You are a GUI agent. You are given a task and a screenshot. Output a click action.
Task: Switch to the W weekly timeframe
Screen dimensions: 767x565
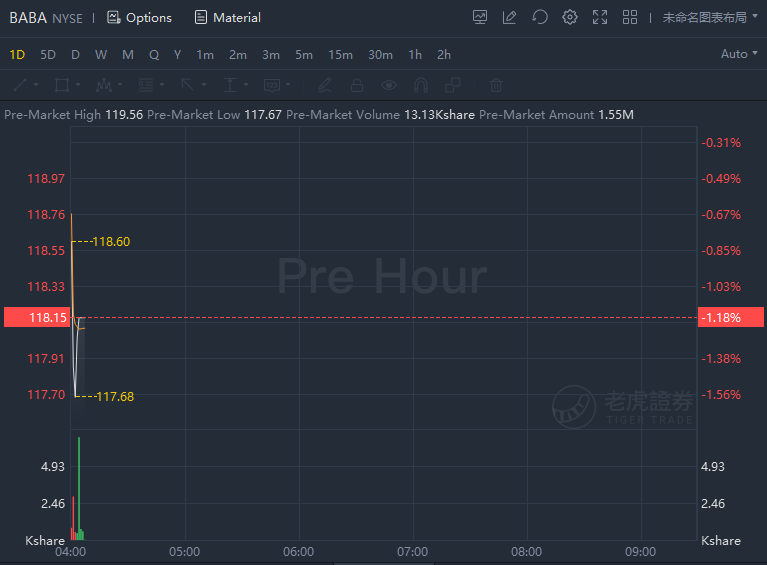coord(101,54)
